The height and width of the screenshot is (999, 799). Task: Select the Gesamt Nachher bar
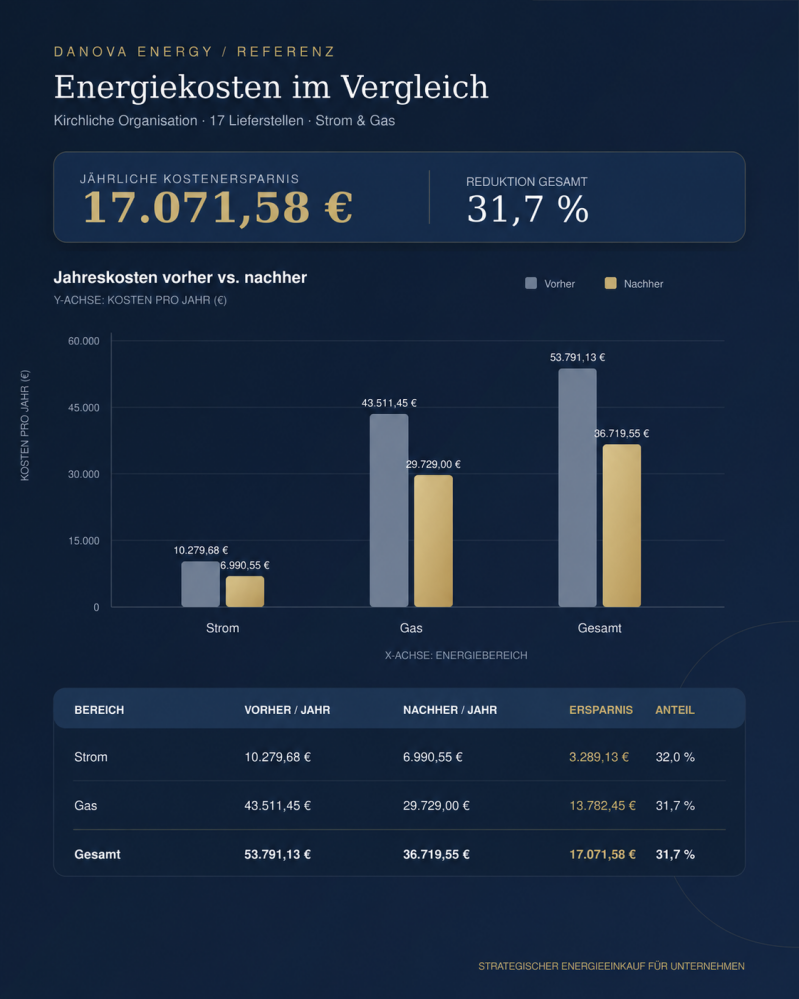(x=622, y=526)
